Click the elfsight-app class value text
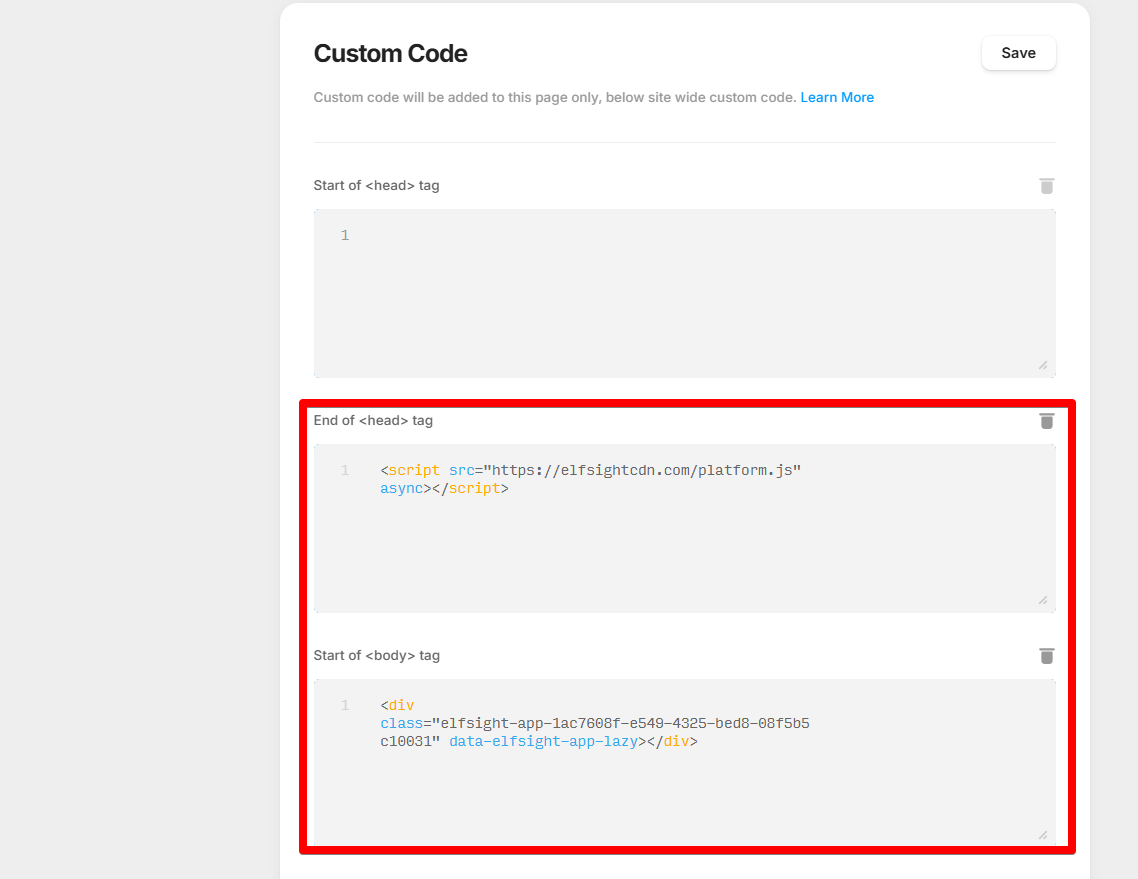1138x879 pixels. [595, 732]
